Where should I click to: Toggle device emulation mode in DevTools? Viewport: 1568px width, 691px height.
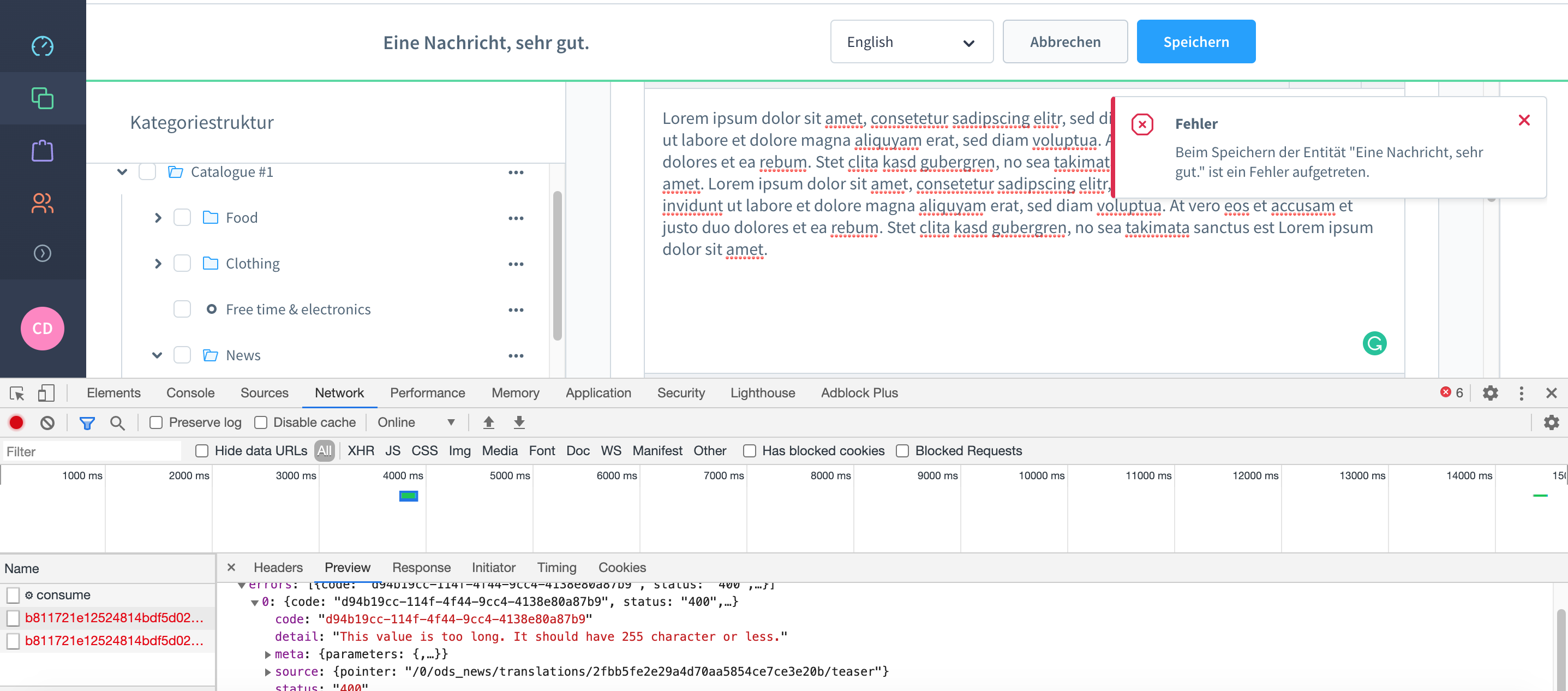click(x=46, y=392)
